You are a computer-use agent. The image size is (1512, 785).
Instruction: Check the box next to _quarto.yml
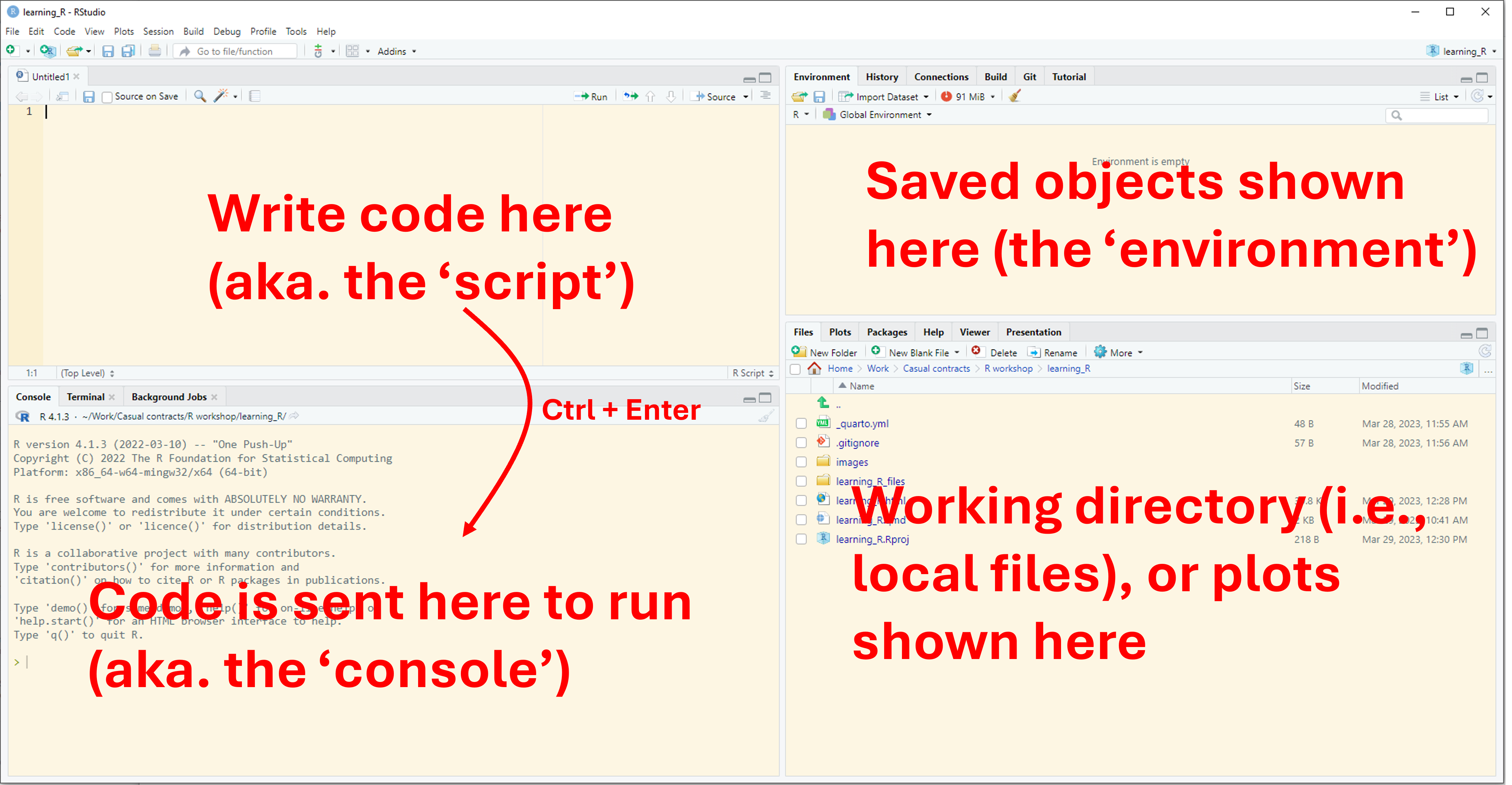[x=801, y=423]
